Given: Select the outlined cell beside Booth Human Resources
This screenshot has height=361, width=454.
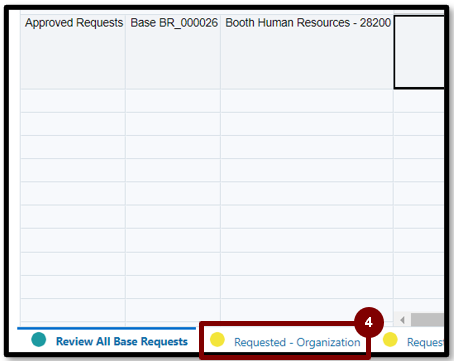Looking at the screenshot, I should click(x=419, y=52).
